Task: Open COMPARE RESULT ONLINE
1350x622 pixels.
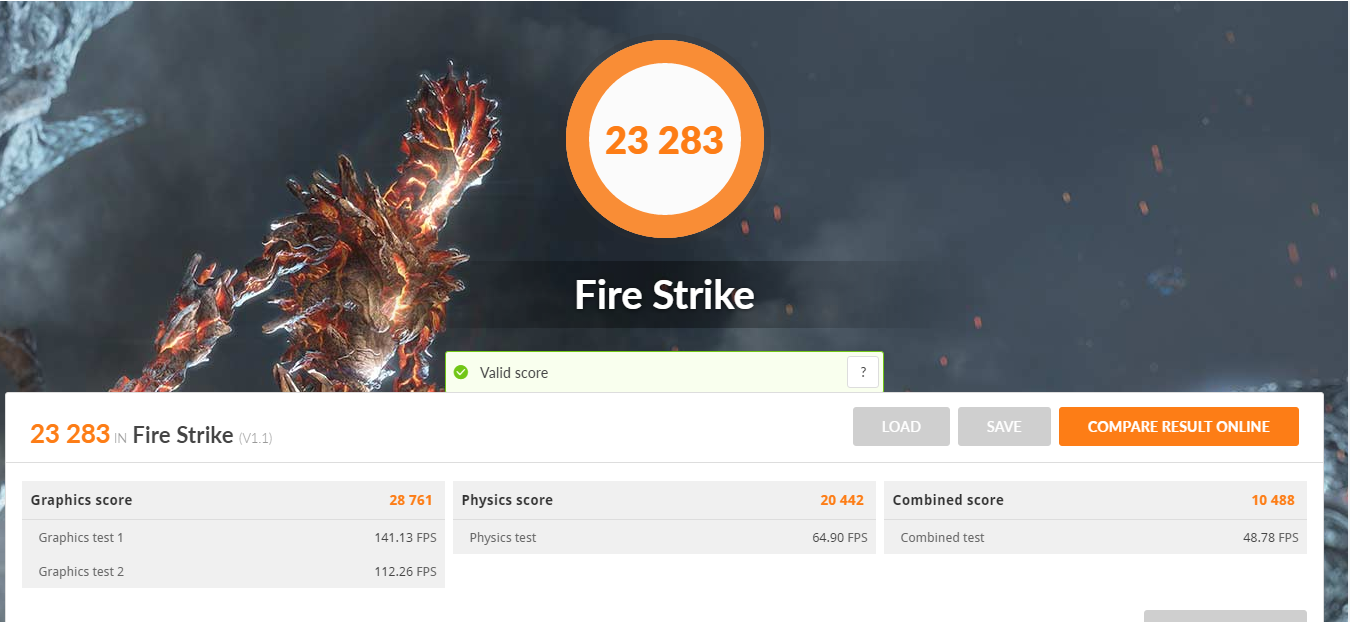Action: click(x=1179, y=426)
